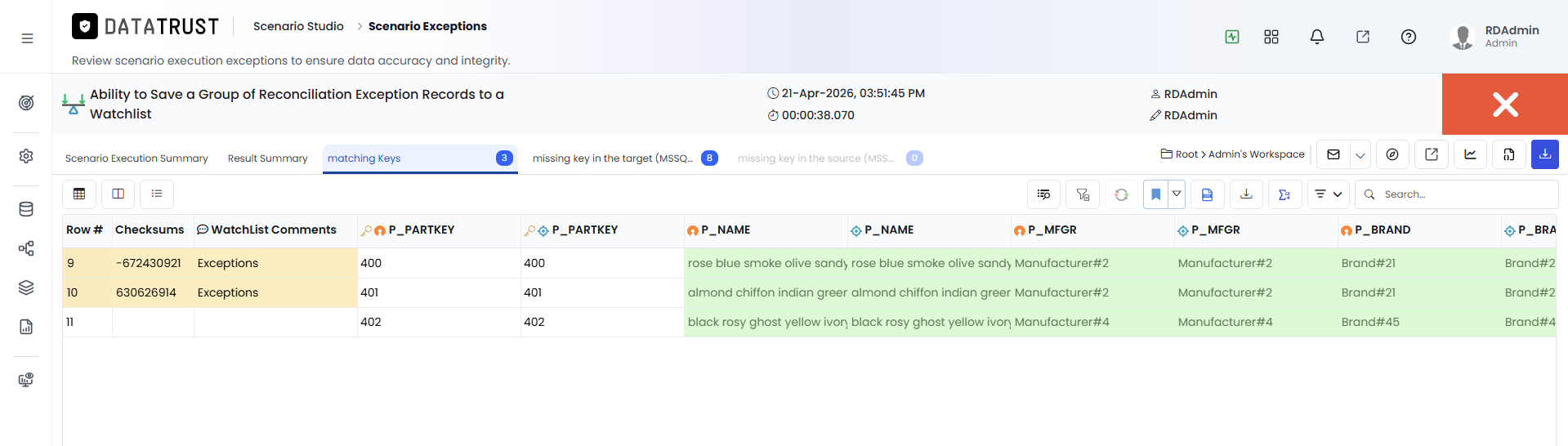Click the search-in-list toolbar icon
1568x446 pixels.
coord(1043,194)
